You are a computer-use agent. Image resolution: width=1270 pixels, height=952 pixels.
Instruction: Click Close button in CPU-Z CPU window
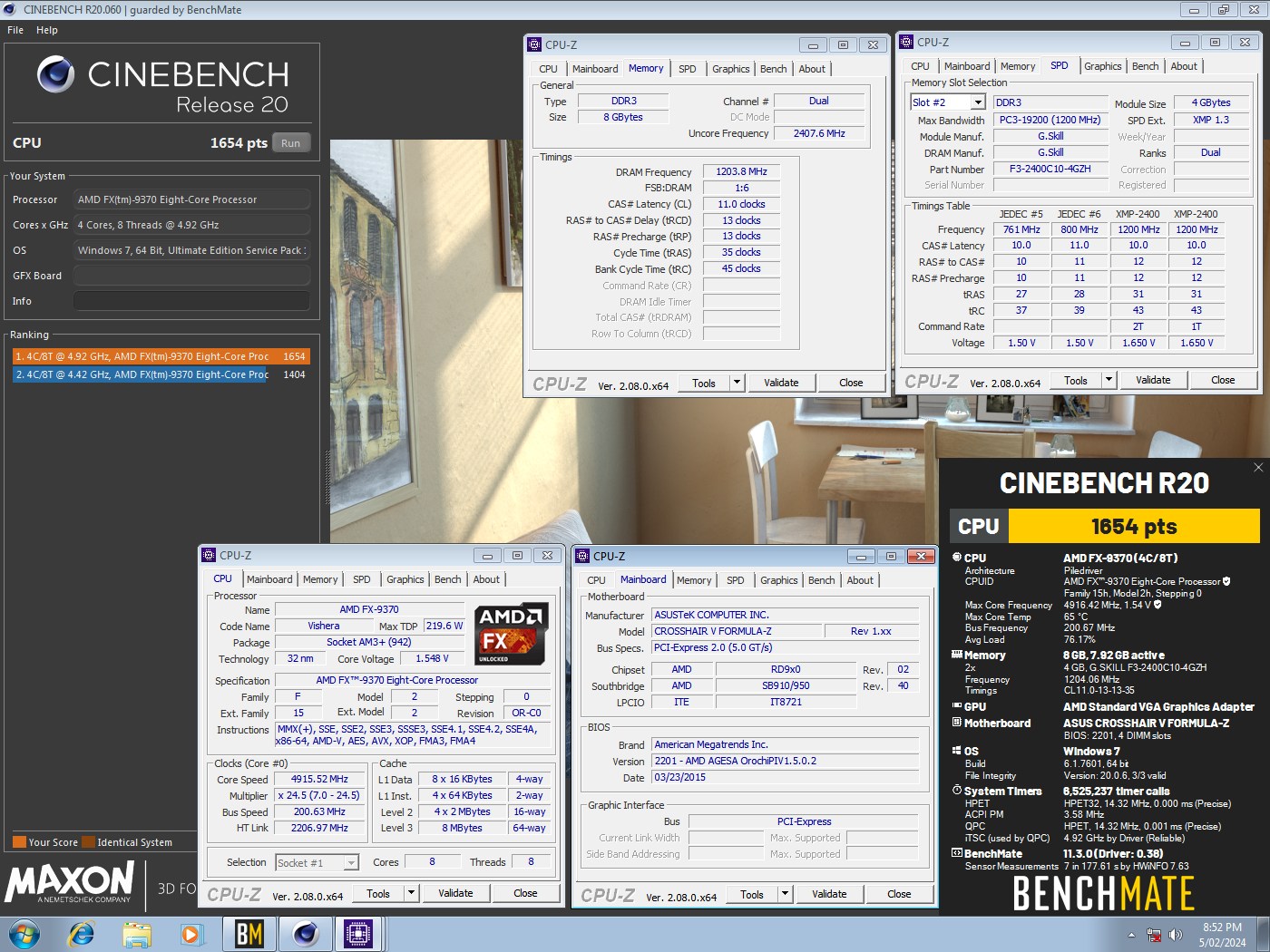pyautogui.click(x=525, y=893)
